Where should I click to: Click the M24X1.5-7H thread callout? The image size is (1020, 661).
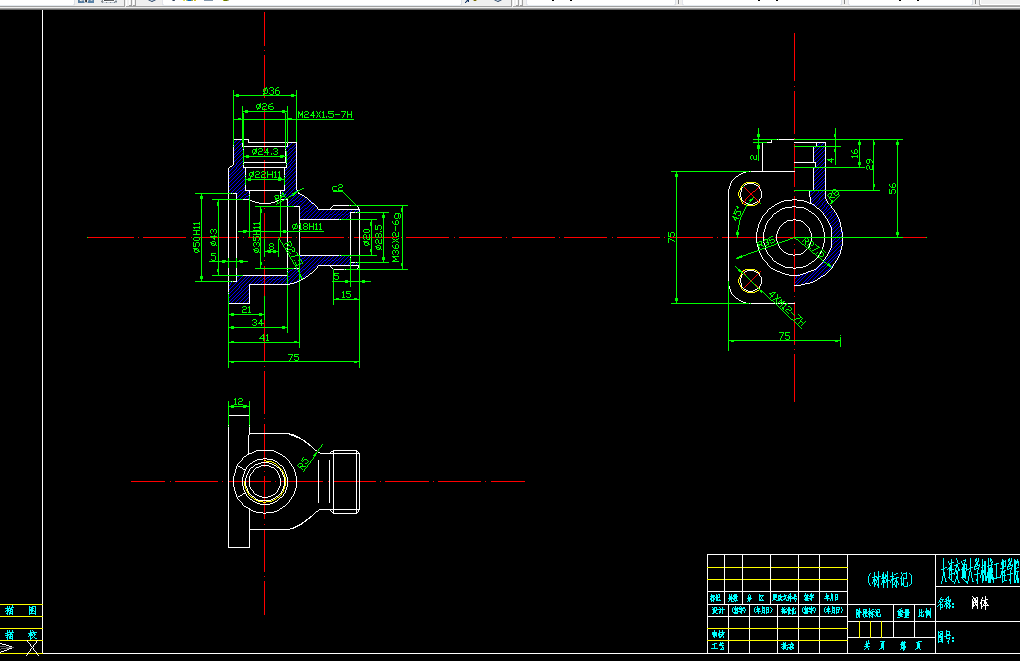pyautogui.click(x=325, y=115)
